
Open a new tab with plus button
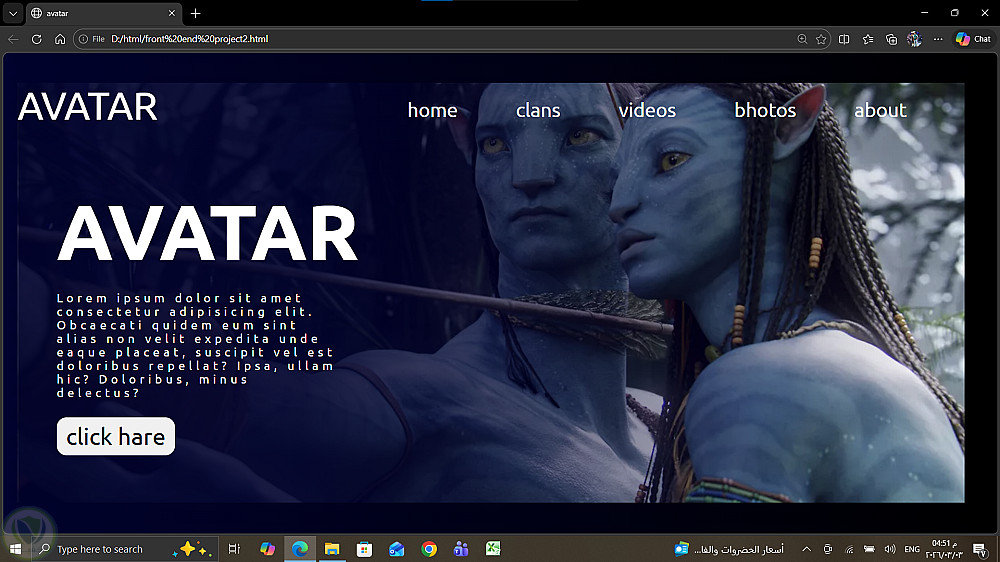[195, 13]
